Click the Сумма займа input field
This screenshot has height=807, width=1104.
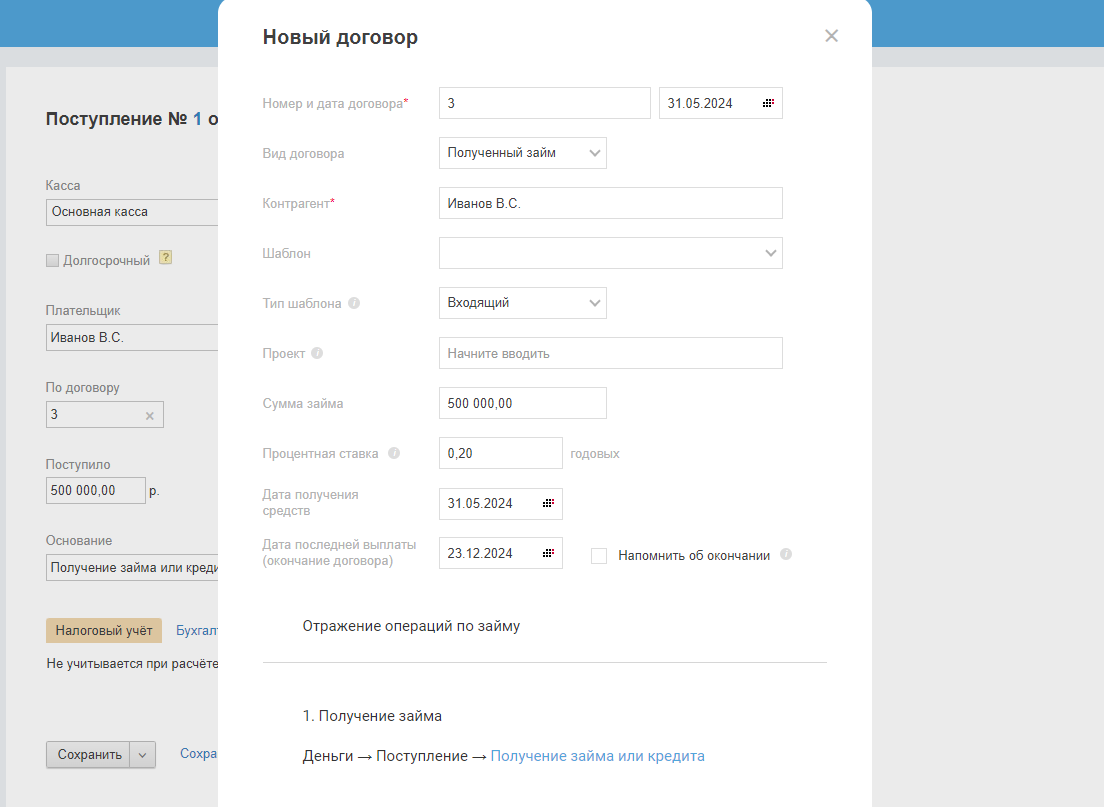coord(522,403)
